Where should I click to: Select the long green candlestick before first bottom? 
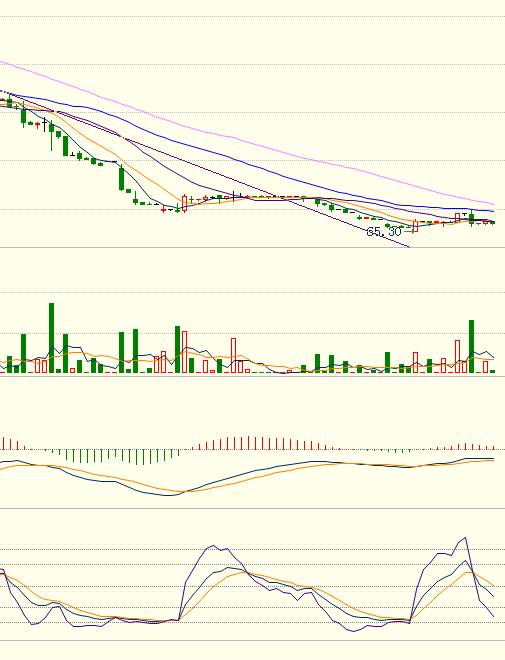click(x=122, y=178)
